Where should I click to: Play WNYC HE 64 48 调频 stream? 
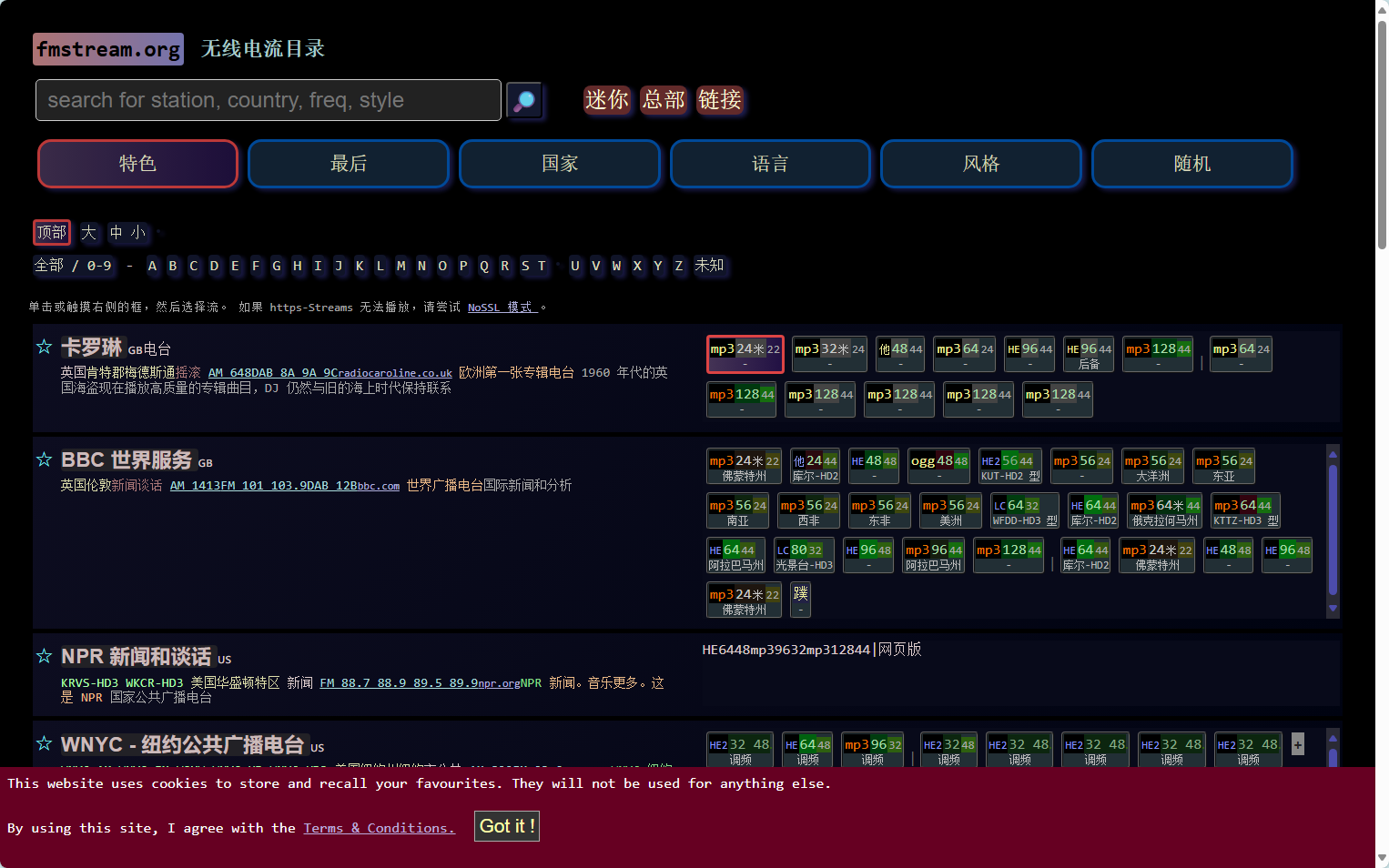[x=808, y=750]
